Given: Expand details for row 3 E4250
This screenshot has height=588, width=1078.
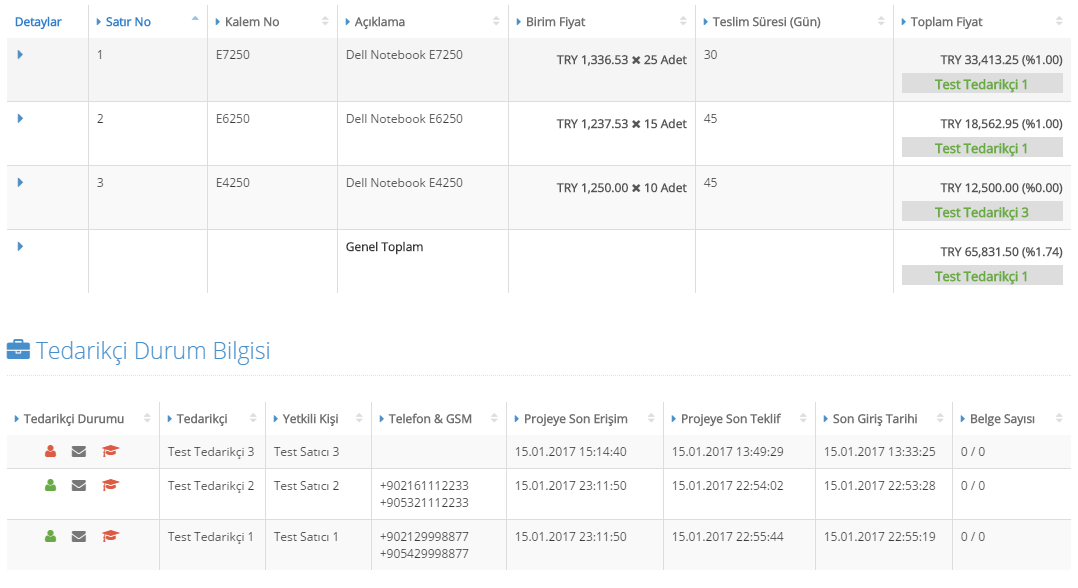Looking at the screenshot, I should 20,182.
